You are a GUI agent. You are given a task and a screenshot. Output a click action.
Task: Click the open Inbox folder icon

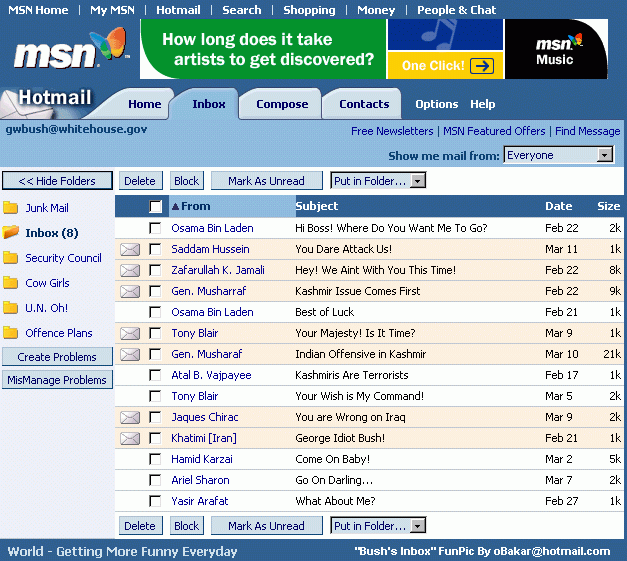pyautogui.click(x=10, y=232)
